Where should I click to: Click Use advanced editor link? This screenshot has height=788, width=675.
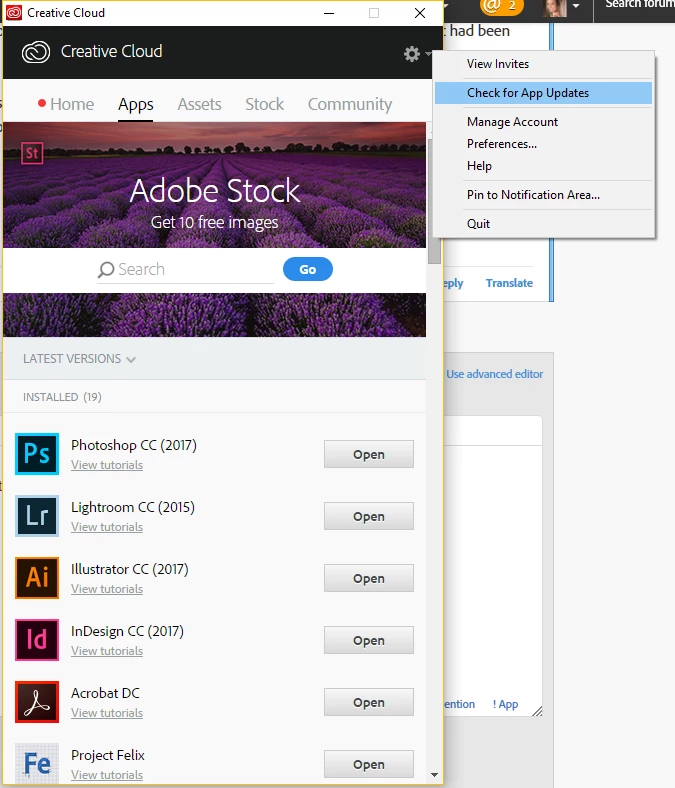(495, 374)
